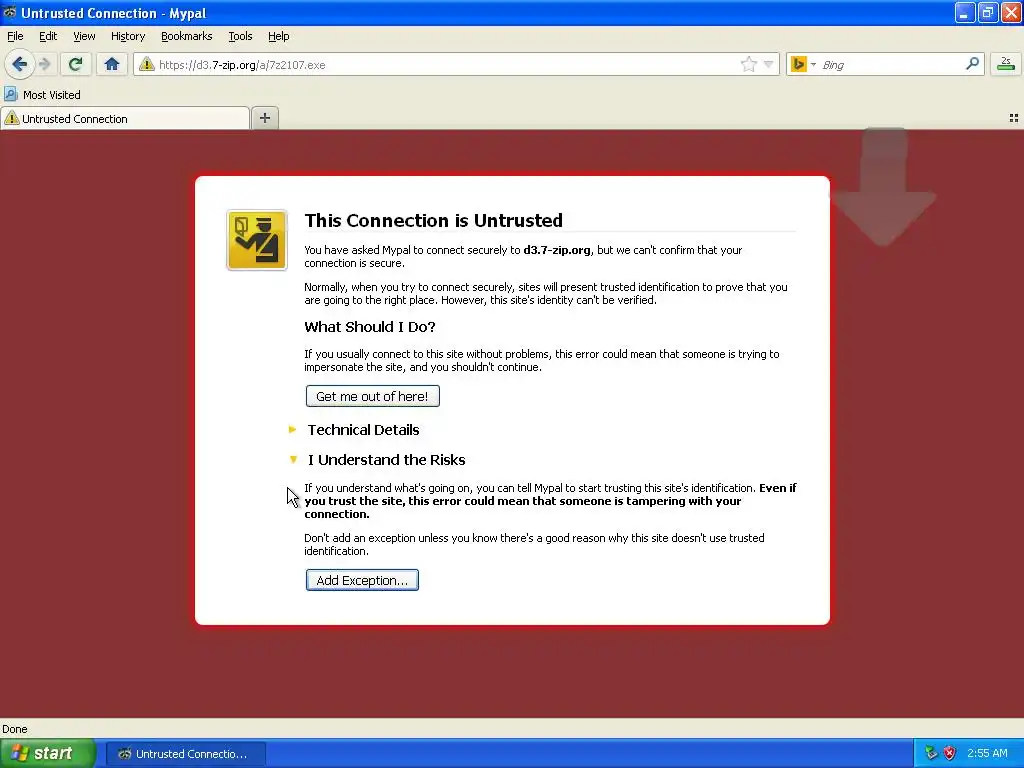Minimize the Mypal window

(x=965, y=12)
